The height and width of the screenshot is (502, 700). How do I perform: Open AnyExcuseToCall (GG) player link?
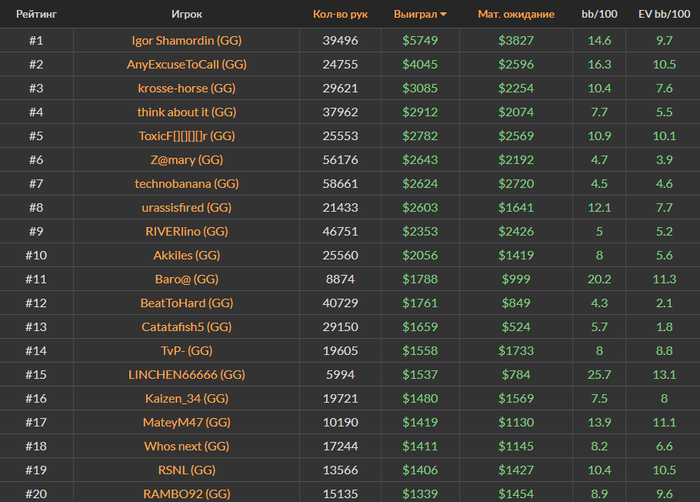coord(187,64)
